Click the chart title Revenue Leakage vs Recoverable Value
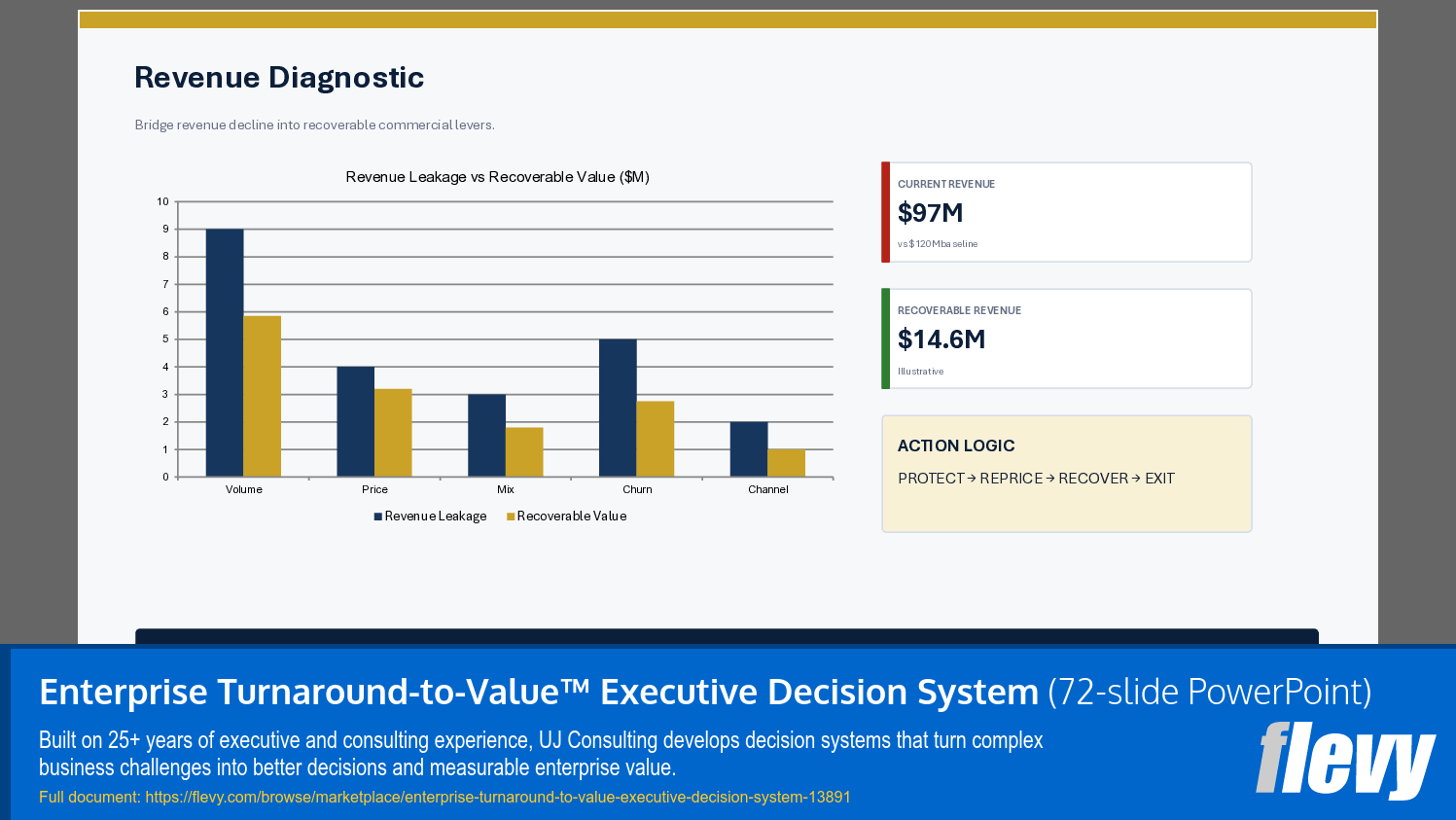The width and height of the screenshot is (1456, 820). (498, 176)
